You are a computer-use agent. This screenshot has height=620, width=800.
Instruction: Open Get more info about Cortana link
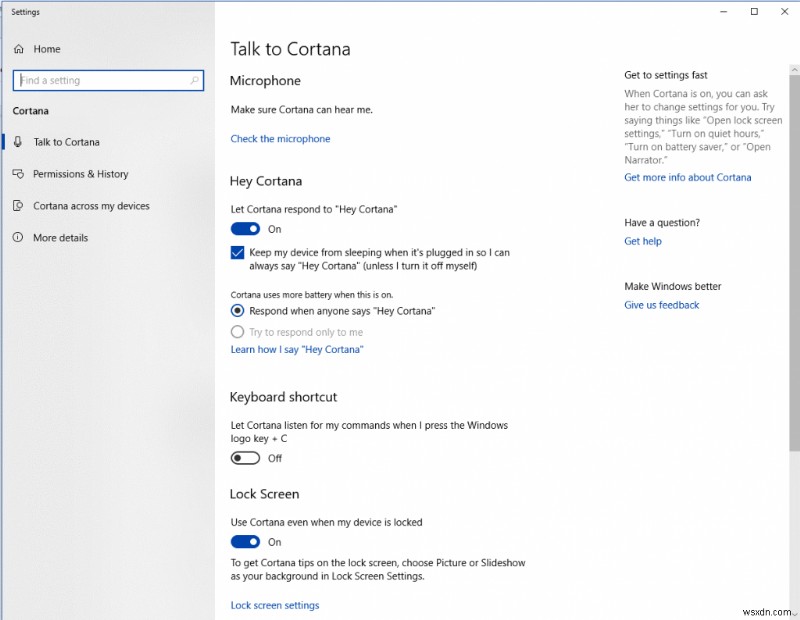(688, 178)
